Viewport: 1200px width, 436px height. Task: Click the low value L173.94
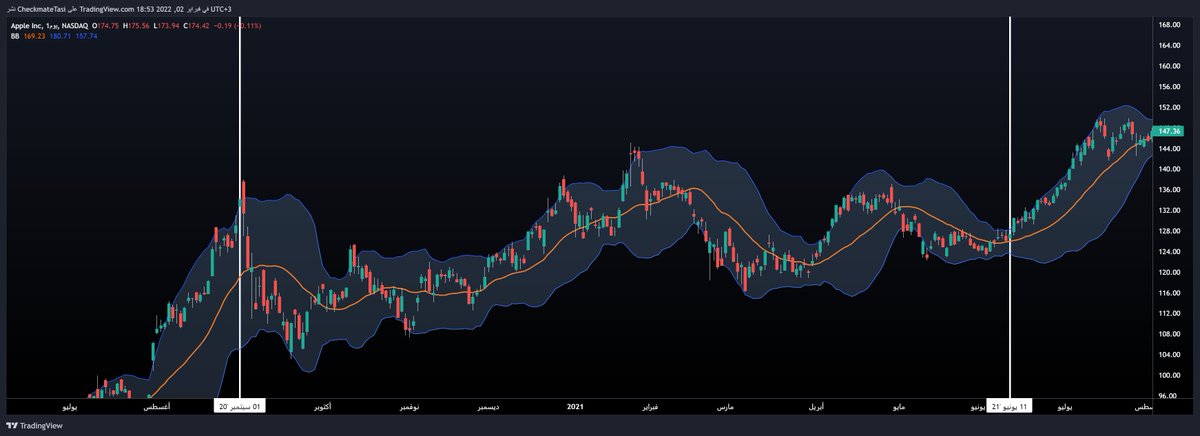(x=166, y=26)
